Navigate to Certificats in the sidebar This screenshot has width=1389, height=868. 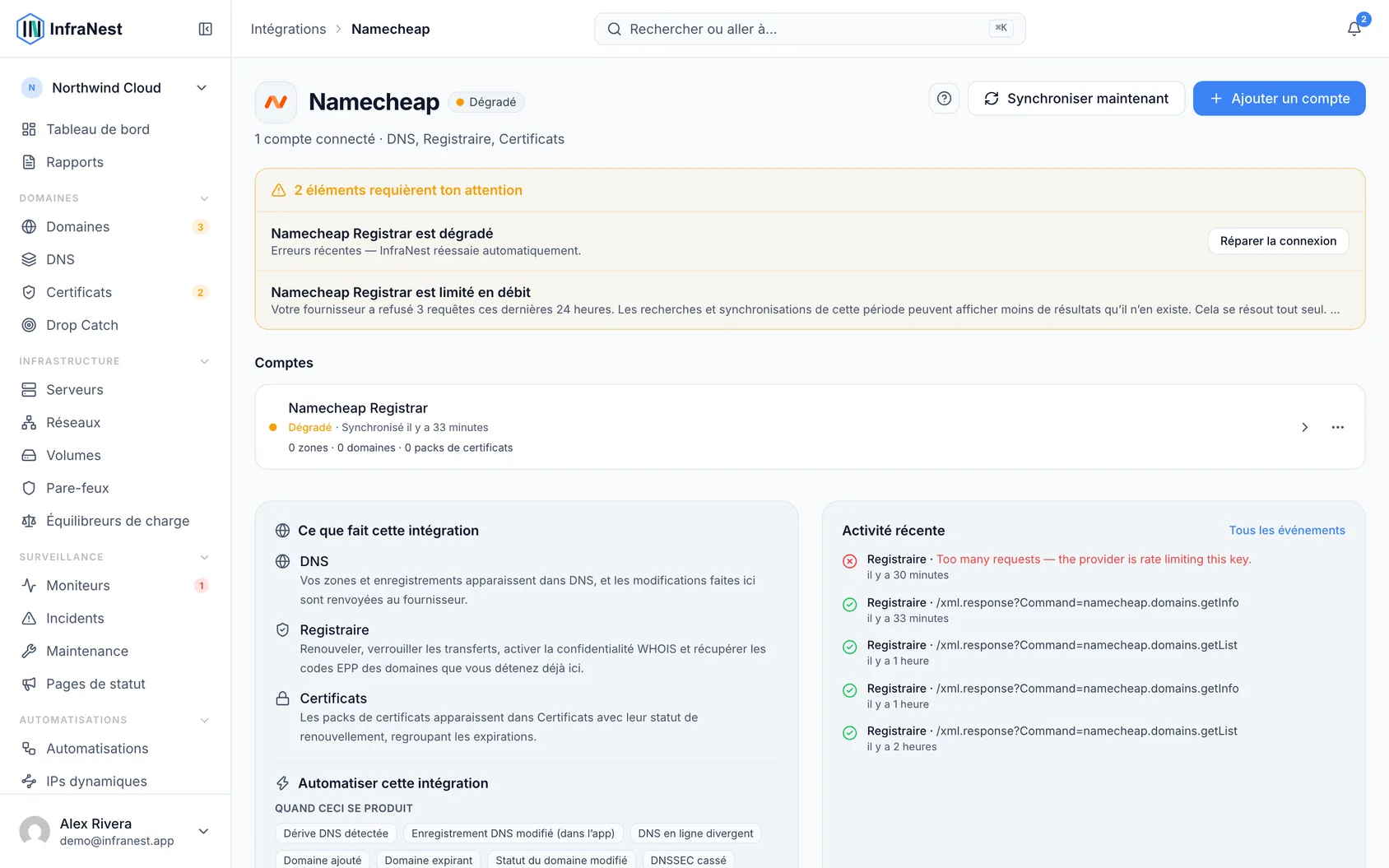pyautogui.click(x=115, y=292)
